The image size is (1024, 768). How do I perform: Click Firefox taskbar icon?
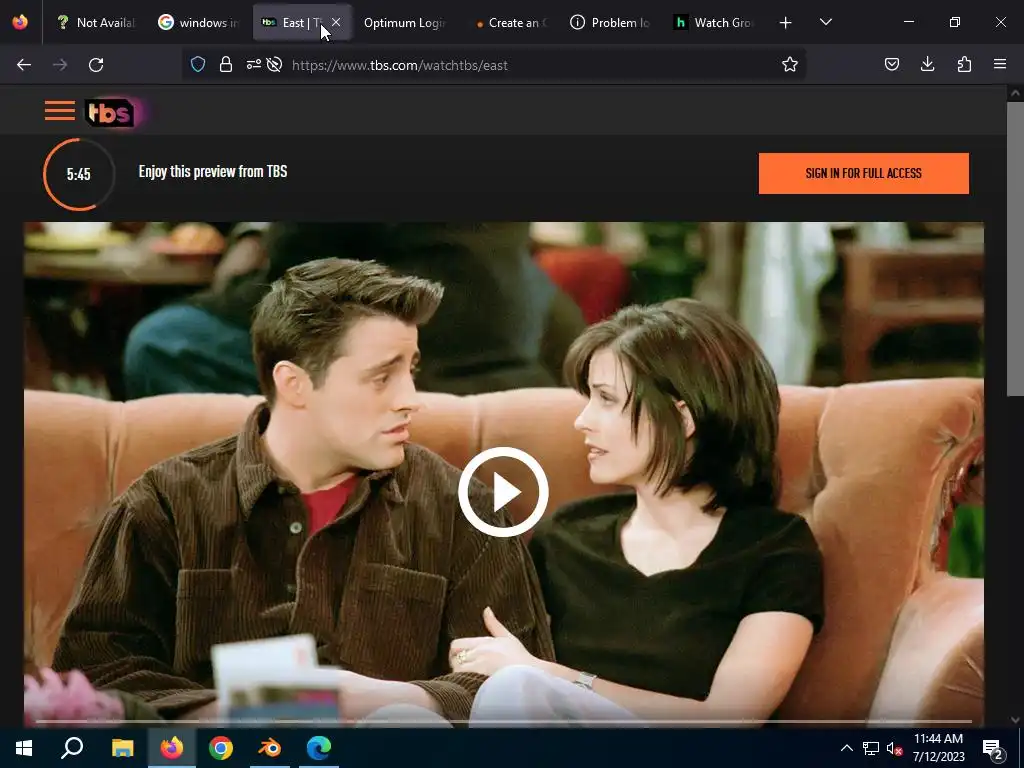172,748
